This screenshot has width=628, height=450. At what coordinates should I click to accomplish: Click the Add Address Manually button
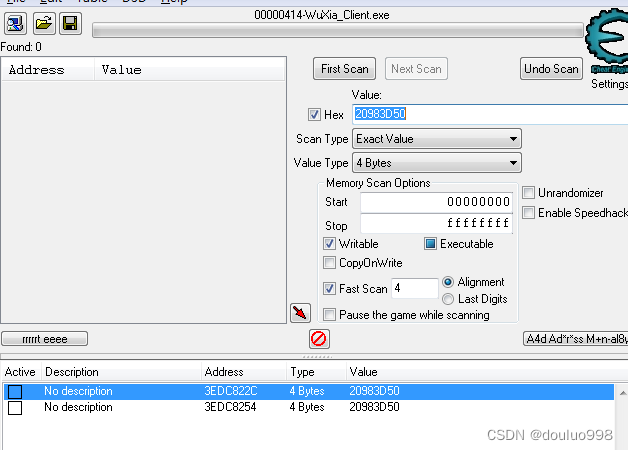[576, 339]
